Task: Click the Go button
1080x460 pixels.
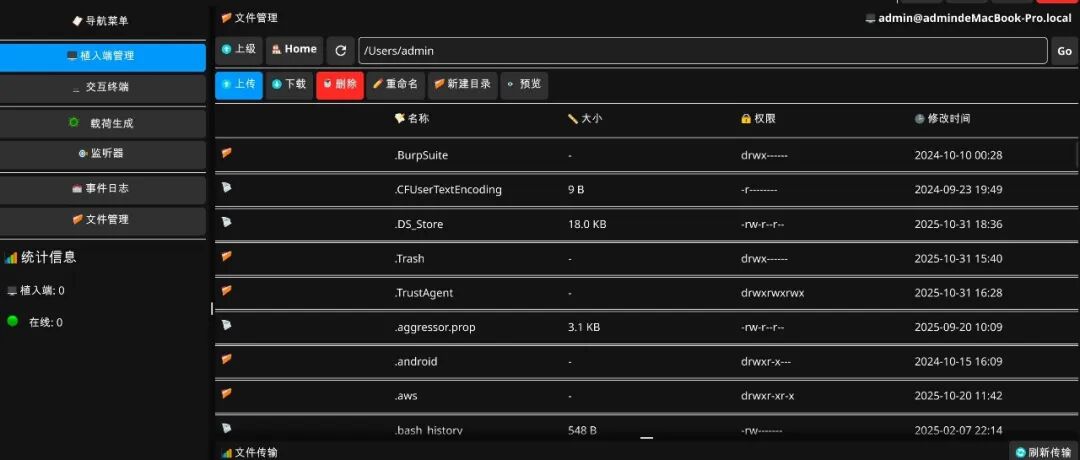Action: pos(1064,51)
